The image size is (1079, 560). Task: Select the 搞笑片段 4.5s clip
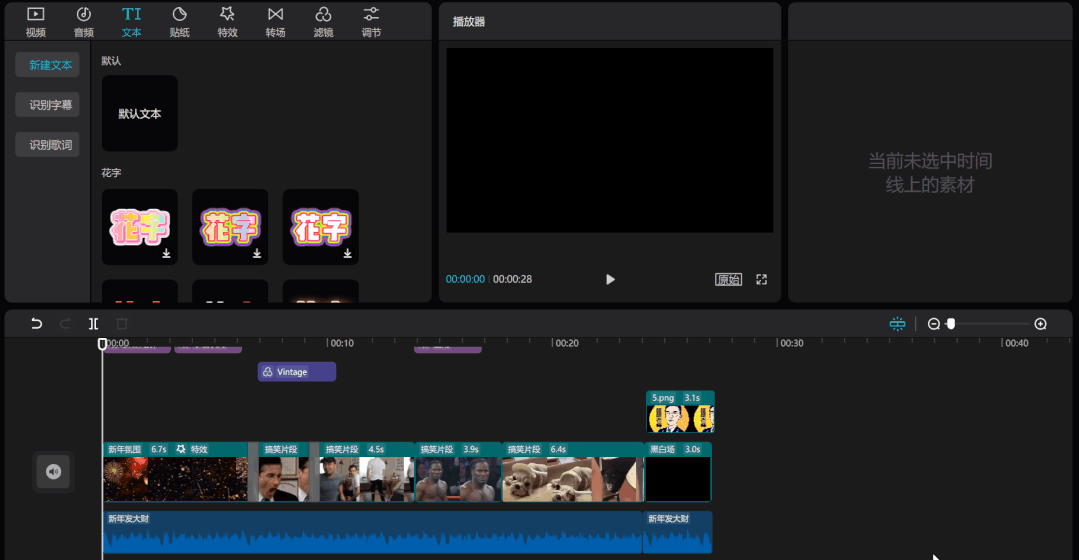(x=367, y=472)
